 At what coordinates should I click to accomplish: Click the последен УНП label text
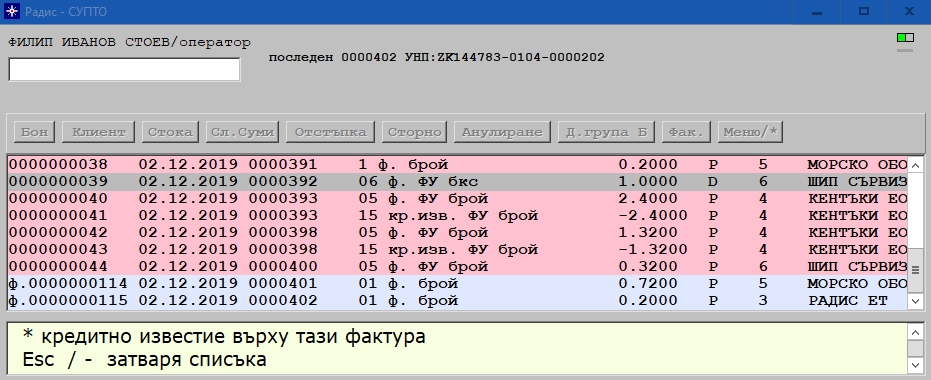436,58
